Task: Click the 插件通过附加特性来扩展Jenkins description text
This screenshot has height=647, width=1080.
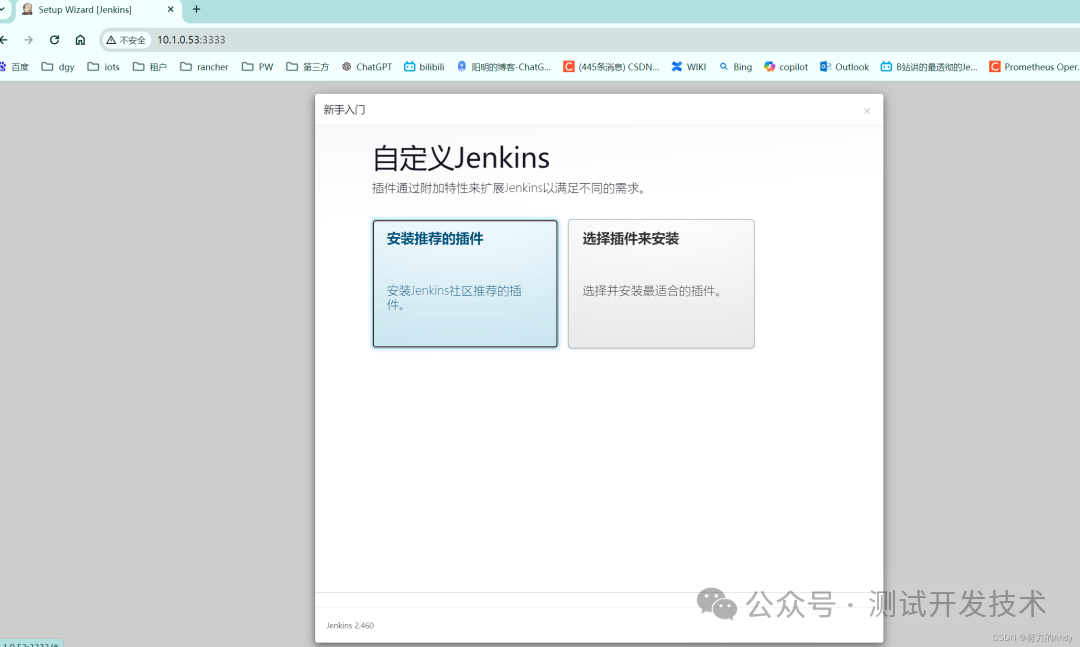Action: (510, 188)
